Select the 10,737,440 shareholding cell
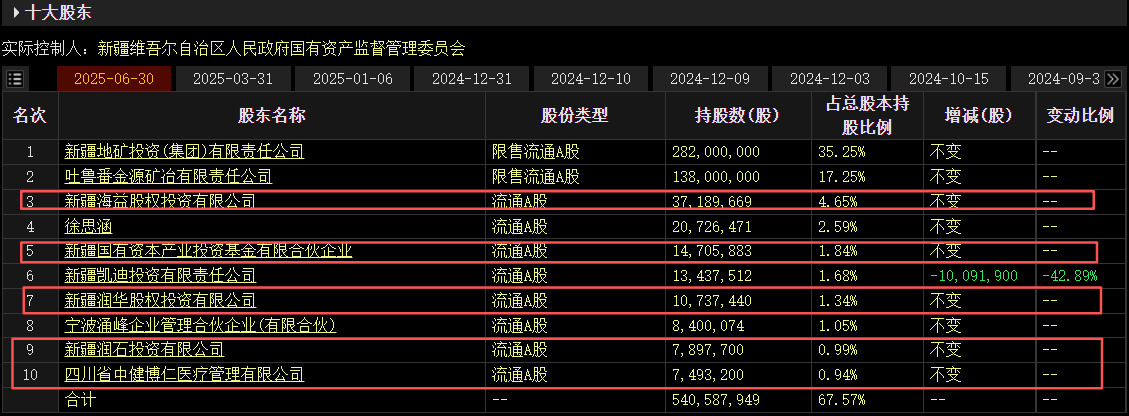1129x416 pixels. (x=711, y=300)
